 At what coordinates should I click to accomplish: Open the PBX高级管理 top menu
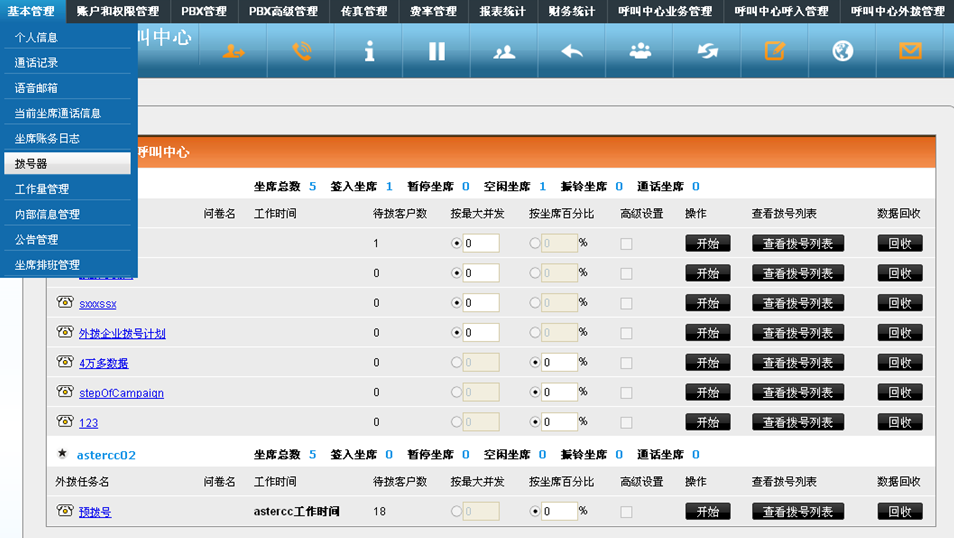coord(283,11)
